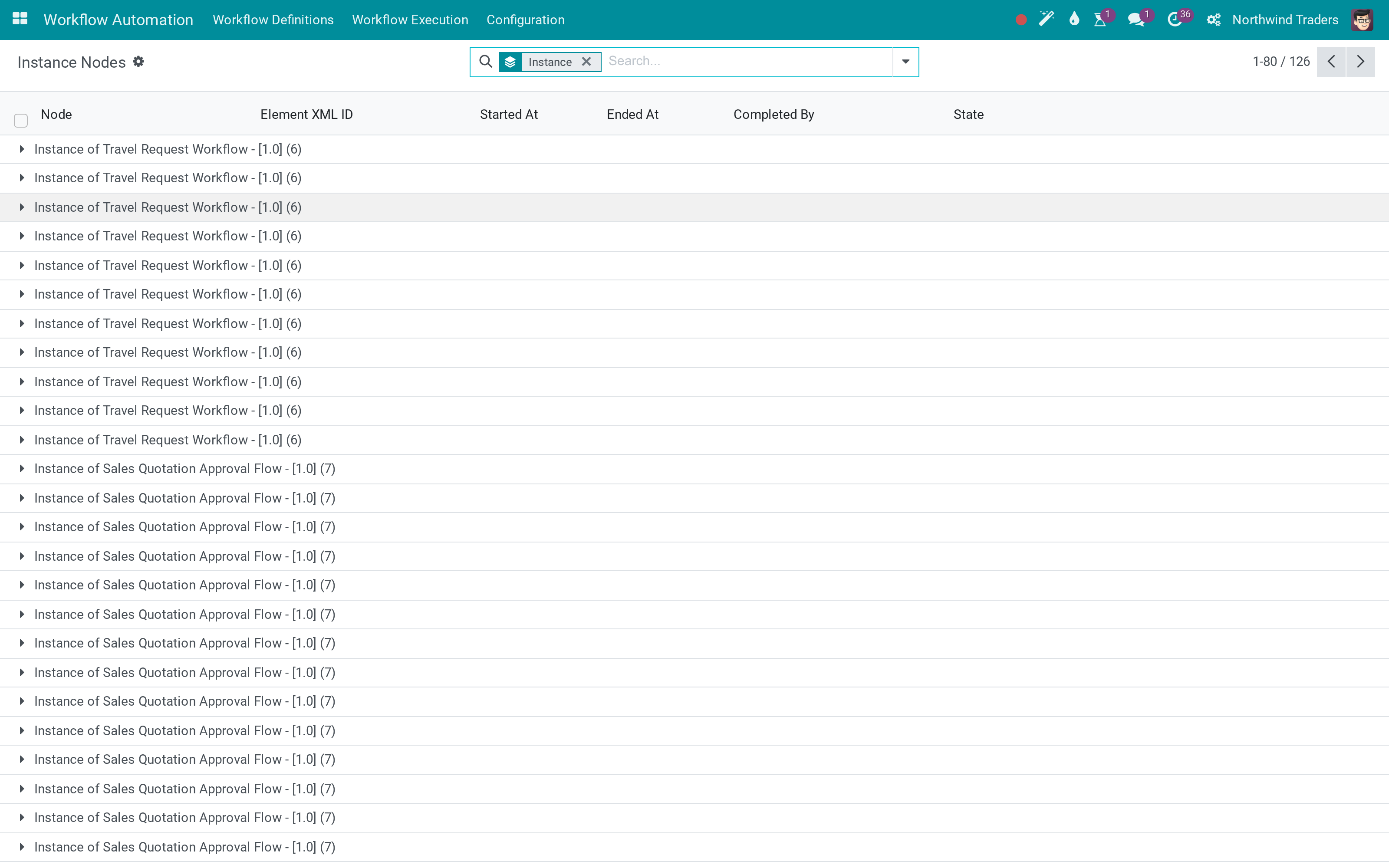The width and height of the screenshot is (1389, 868).
Task: Toggle the select-all checkbox in header
Action: 21,120
